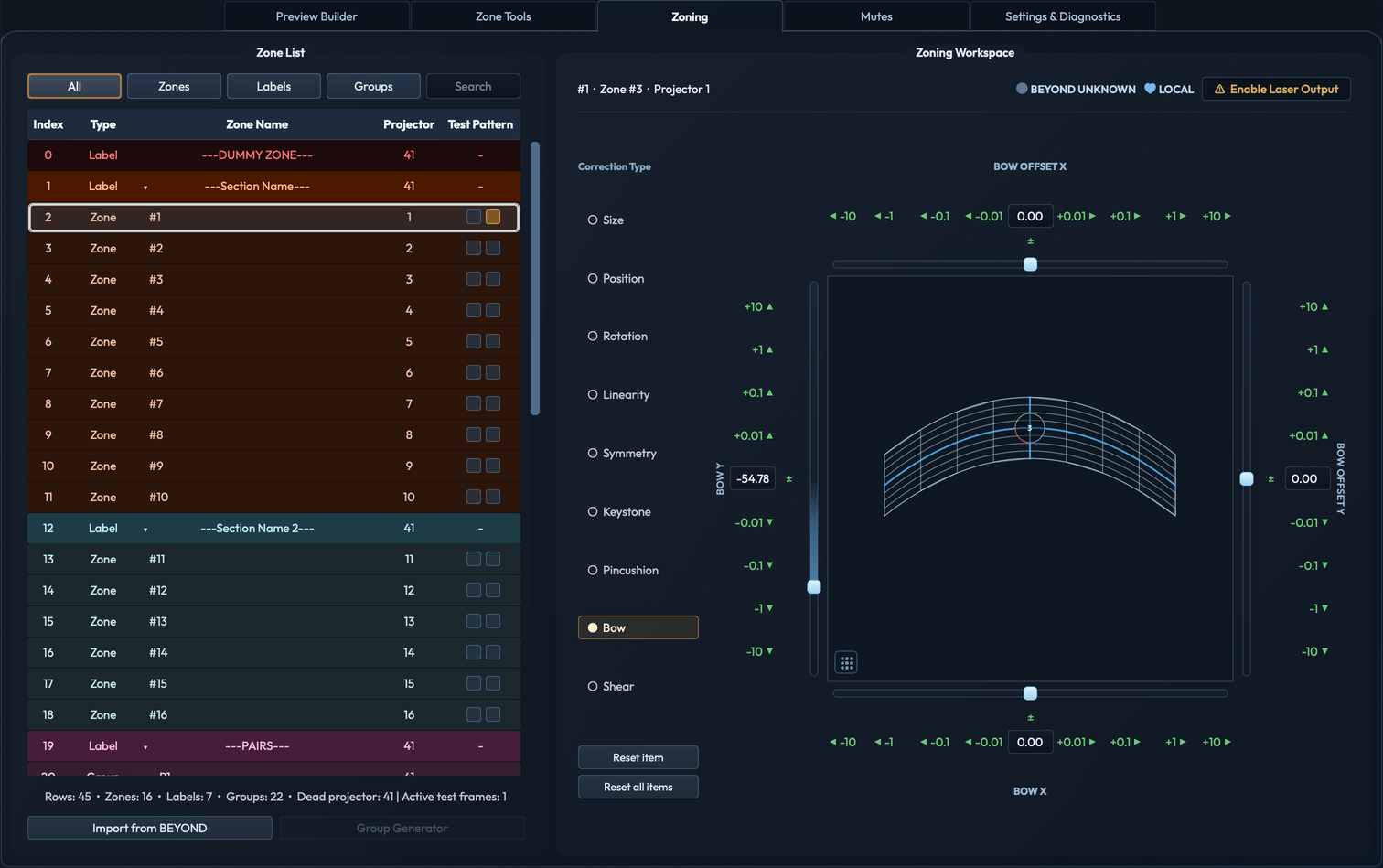
Task: Select the Rotation correction type
Action: point(617,337)
